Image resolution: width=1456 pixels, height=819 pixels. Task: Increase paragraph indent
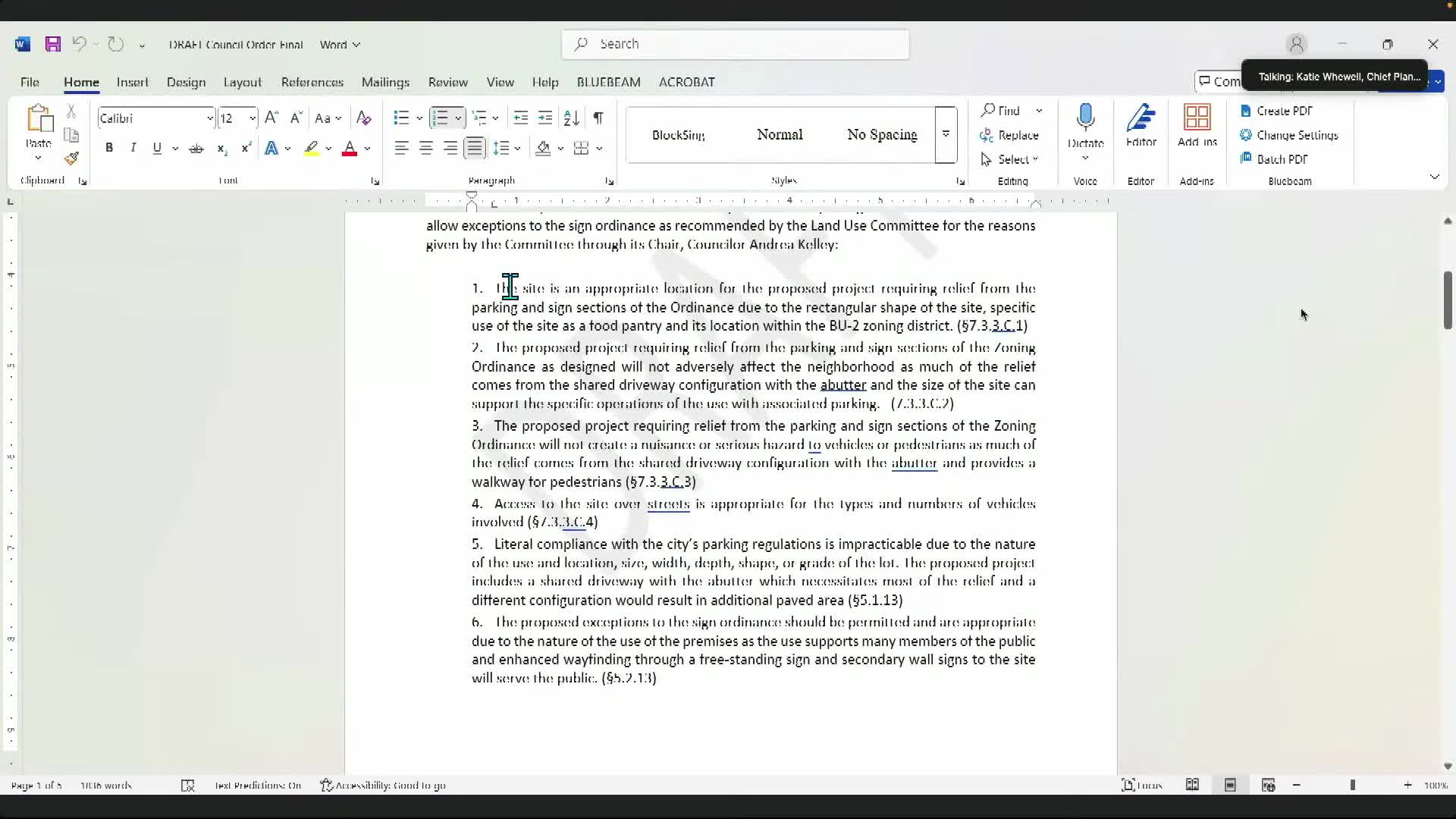(x=545, y=118)
